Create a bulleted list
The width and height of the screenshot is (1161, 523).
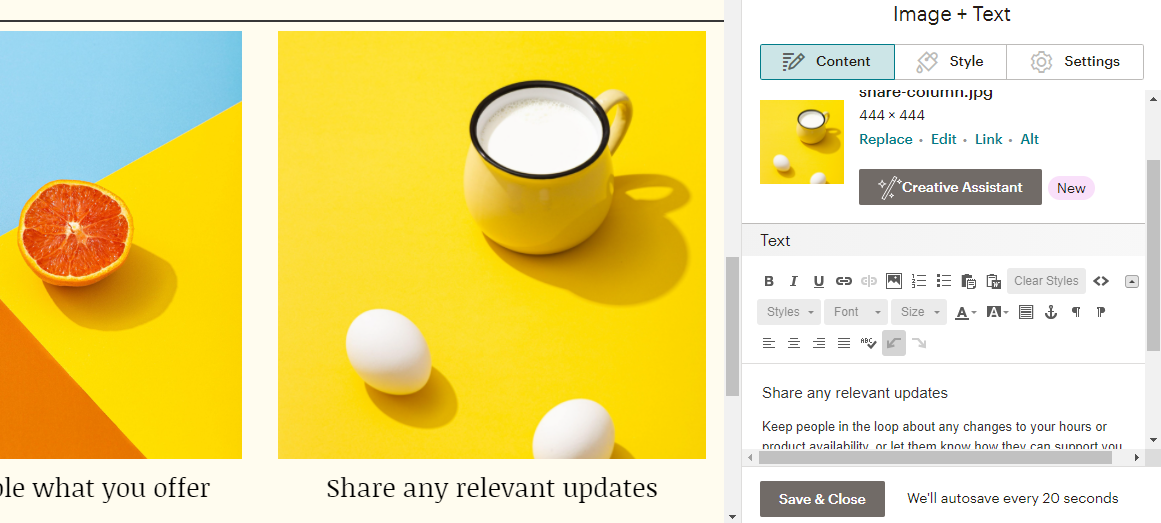[x=943, y=281]
